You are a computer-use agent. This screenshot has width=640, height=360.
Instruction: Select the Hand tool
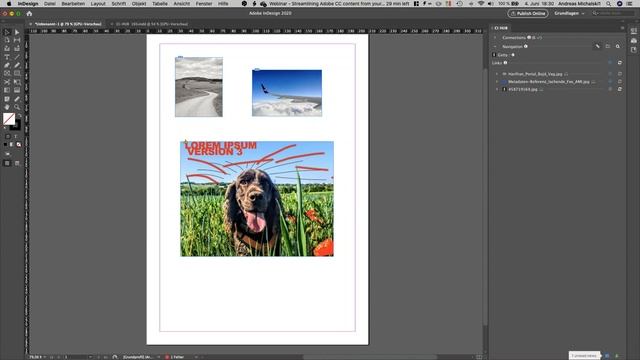pyautogui.click(x=7, y=107)
